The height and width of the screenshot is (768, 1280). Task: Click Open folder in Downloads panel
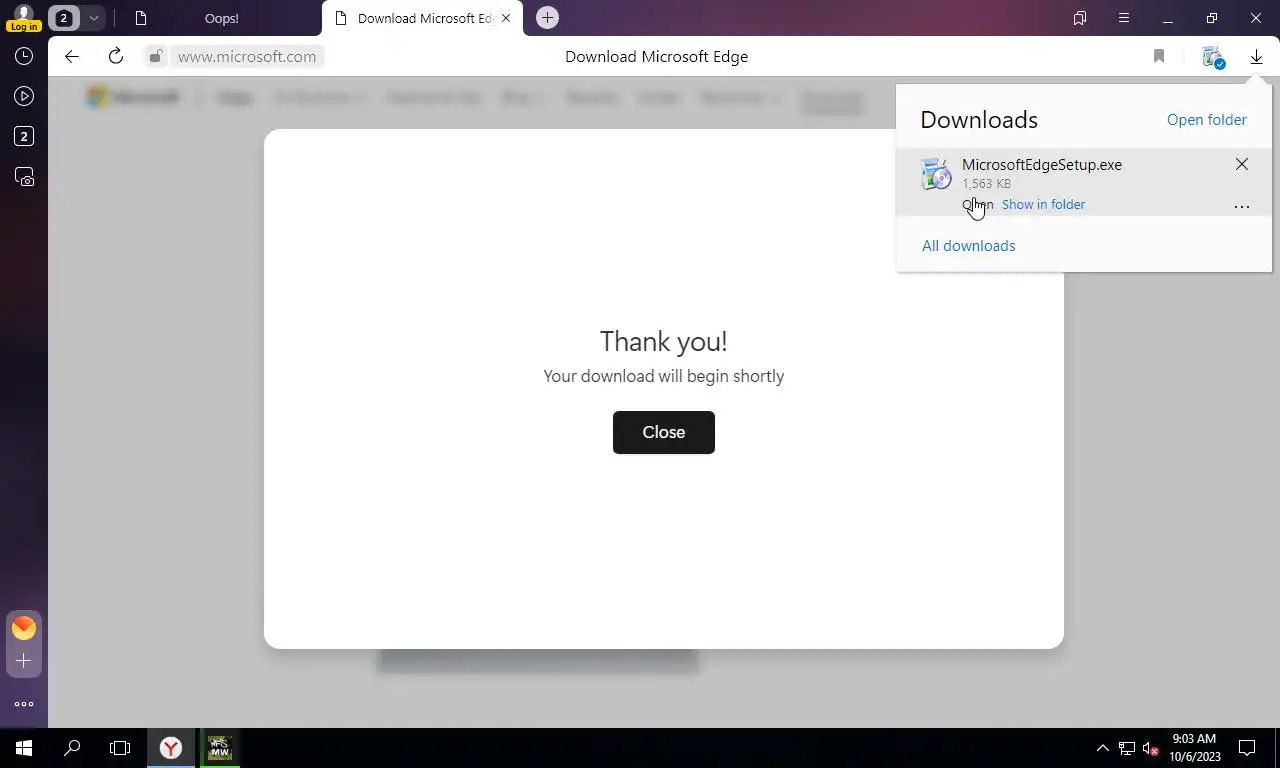[x=1206, y=119]
